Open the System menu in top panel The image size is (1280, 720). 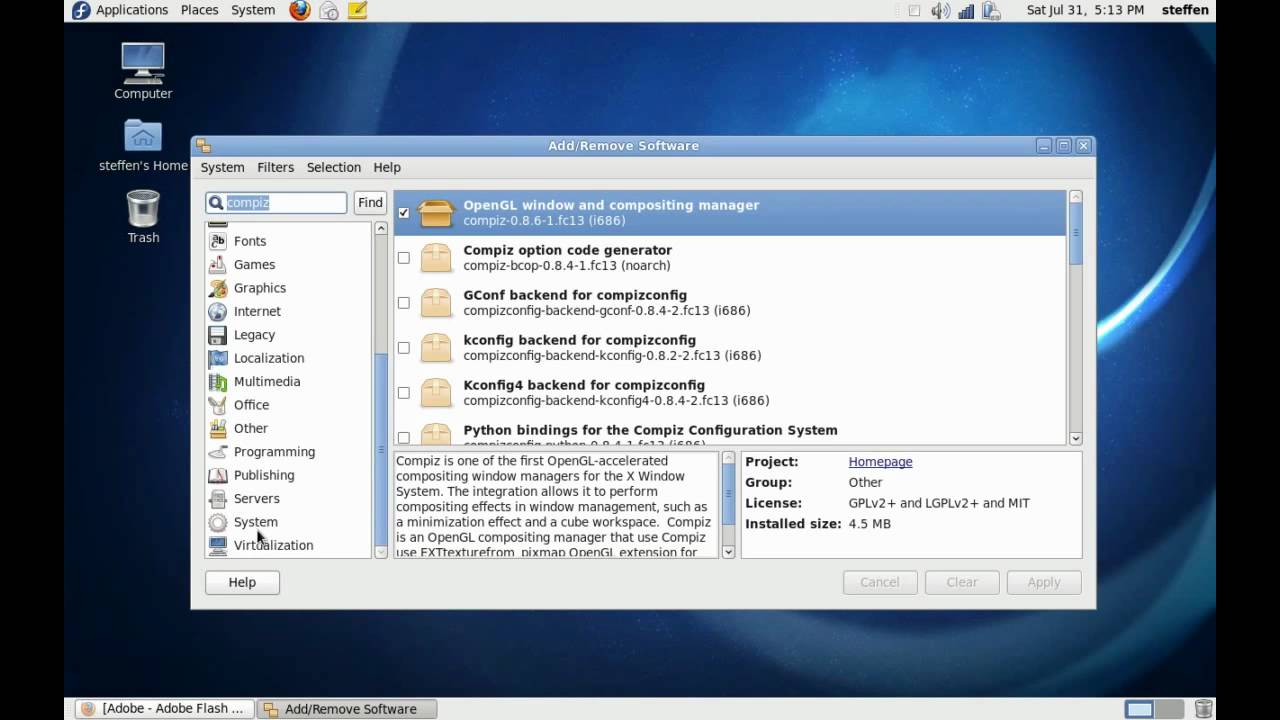(x=253, y=10)
